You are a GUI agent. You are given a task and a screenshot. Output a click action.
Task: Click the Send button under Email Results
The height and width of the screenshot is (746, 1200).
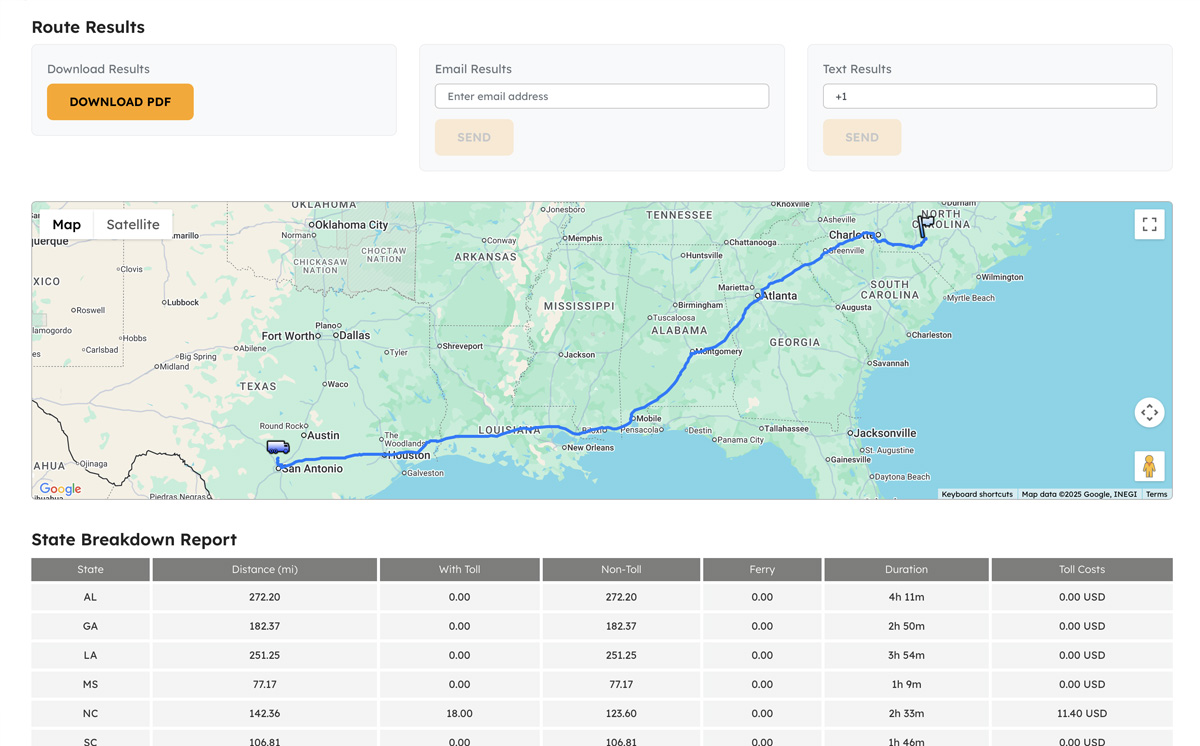(x=474, y=138)
